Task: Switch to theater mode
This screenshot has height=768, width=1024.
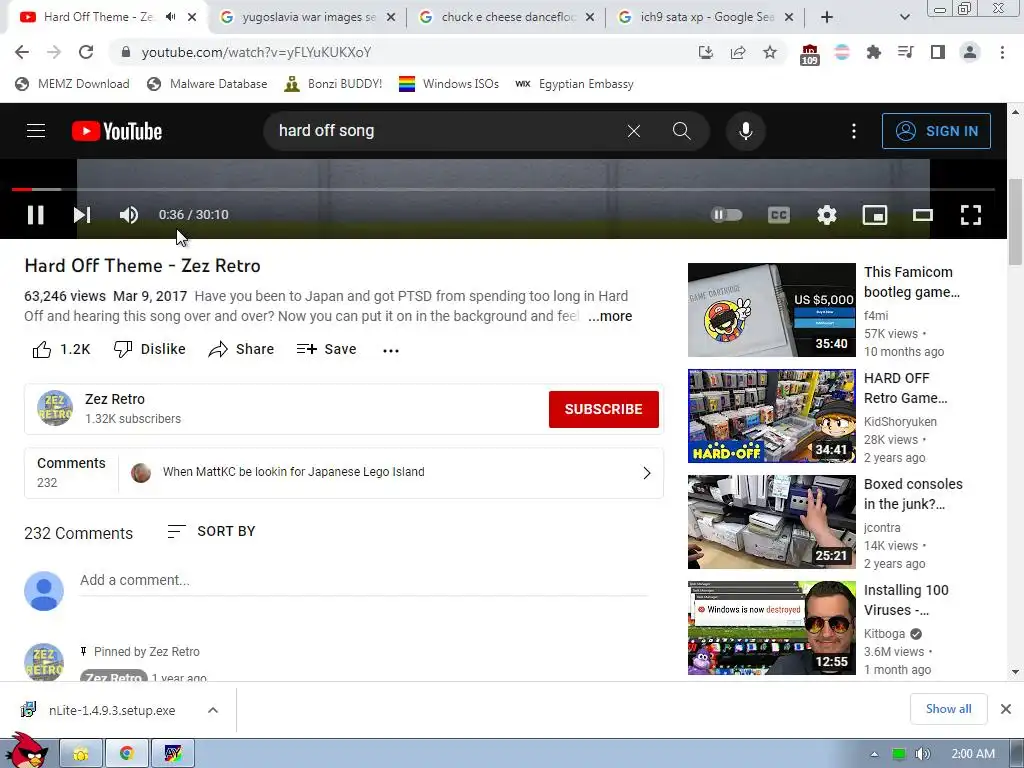Action: pyautogui.click(x=922, y=215)
